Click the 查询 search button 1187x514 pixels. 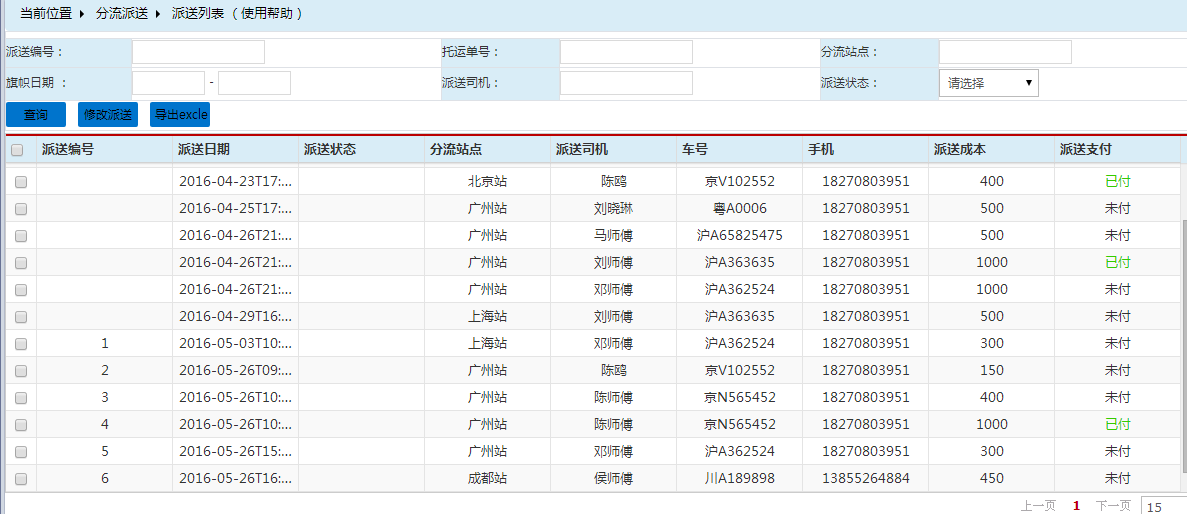pos(36,115)
